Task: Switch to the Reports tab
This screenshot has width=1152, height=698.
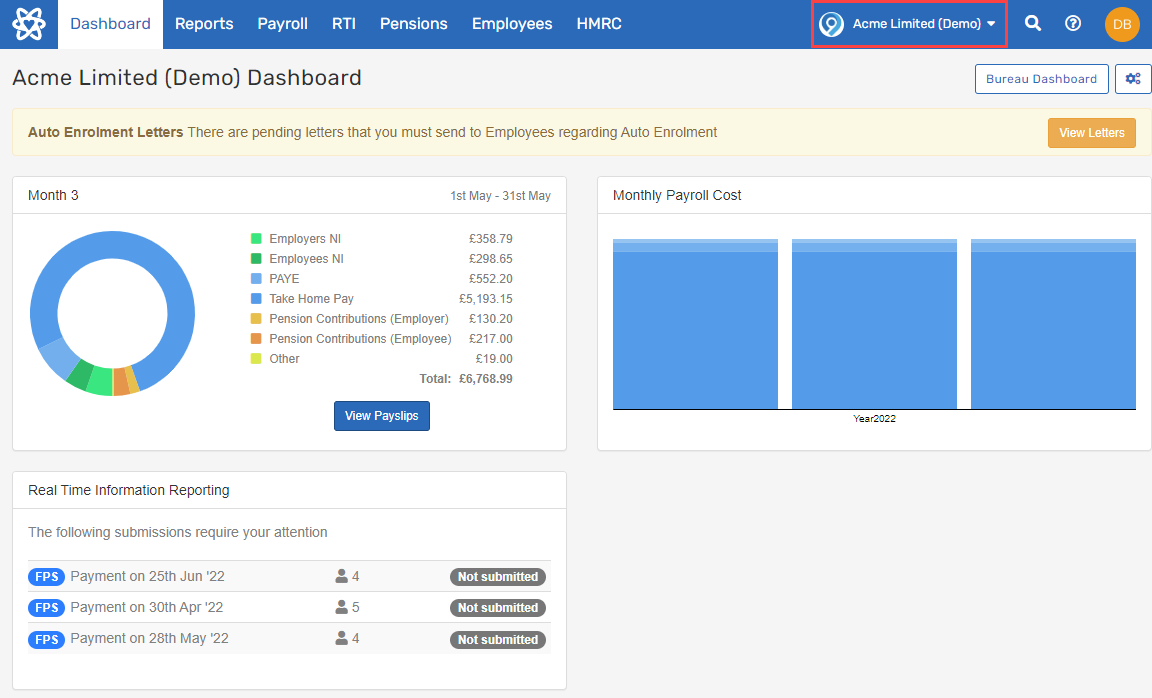Action: pos(204,24)
